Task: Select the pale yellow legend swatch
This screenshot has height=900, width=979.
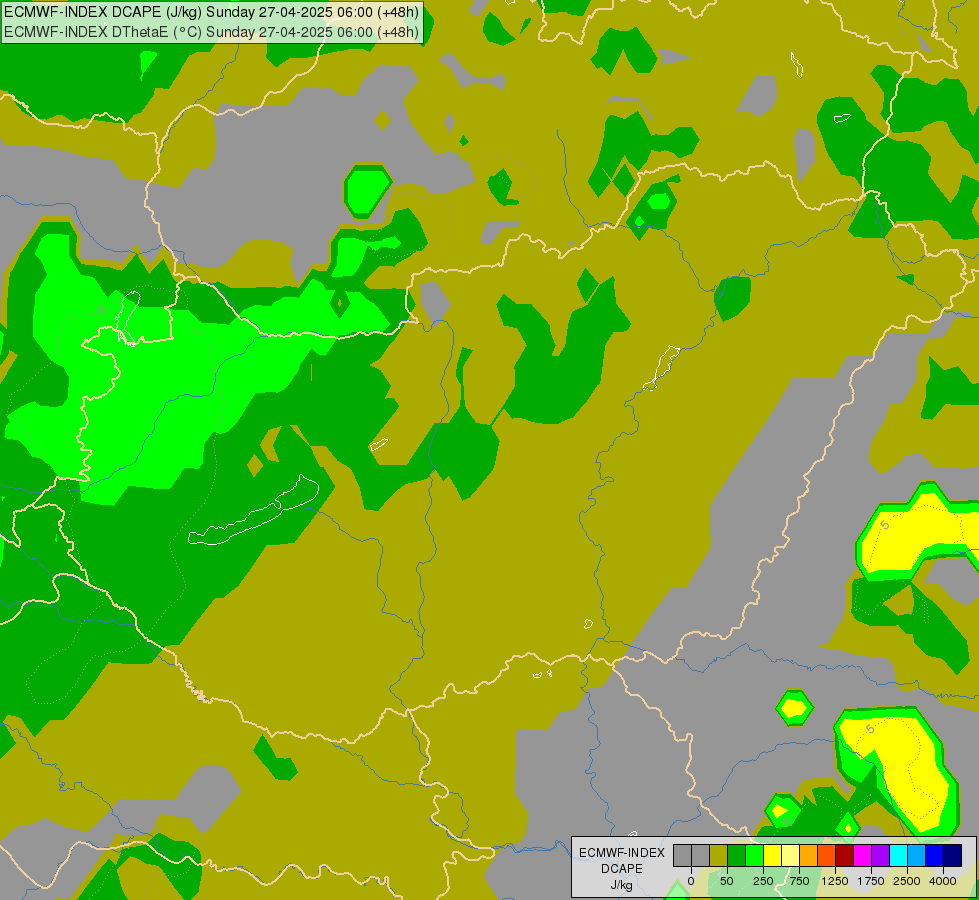Action: point(791,855)
